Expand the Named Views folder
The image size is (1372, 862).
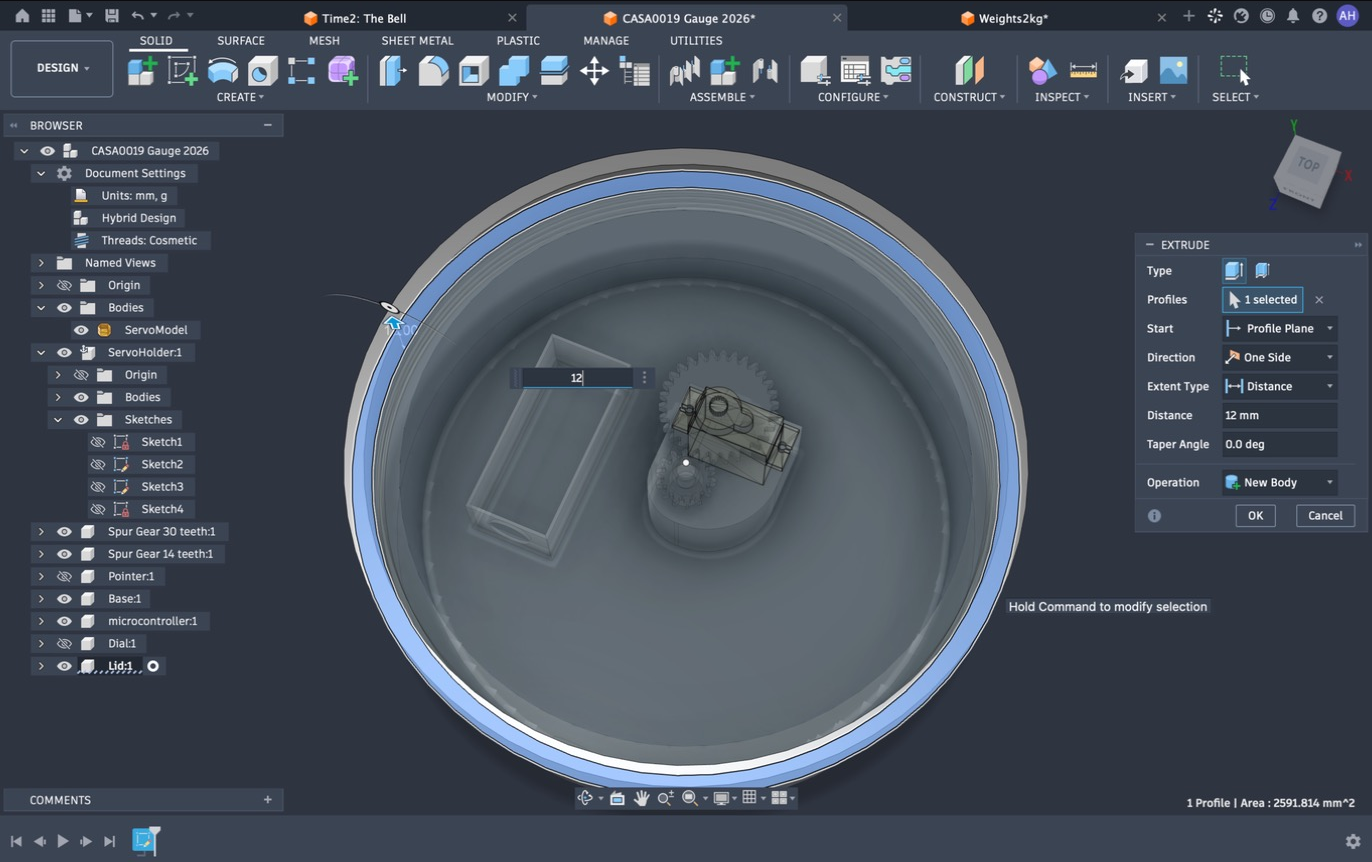tap(41, 263)
